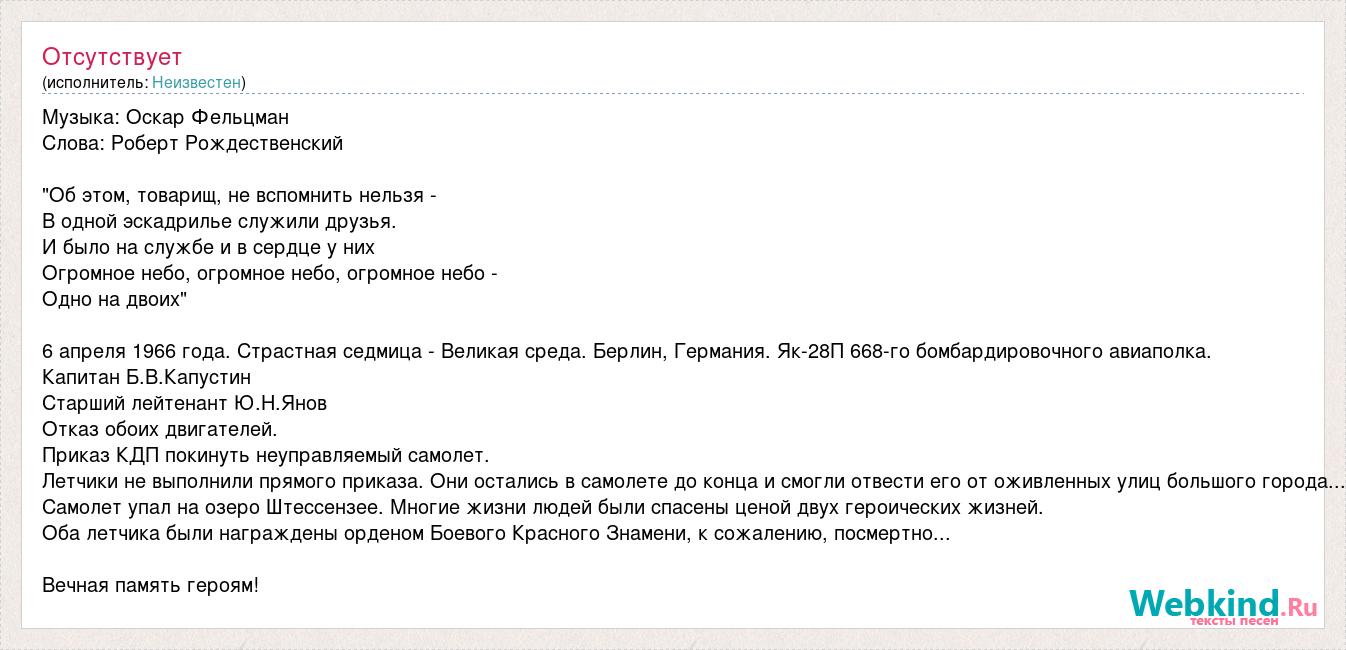Click the line starting with Приказ КДП
The height and width of the screenshot is (650, 1346).
(266, 455)
